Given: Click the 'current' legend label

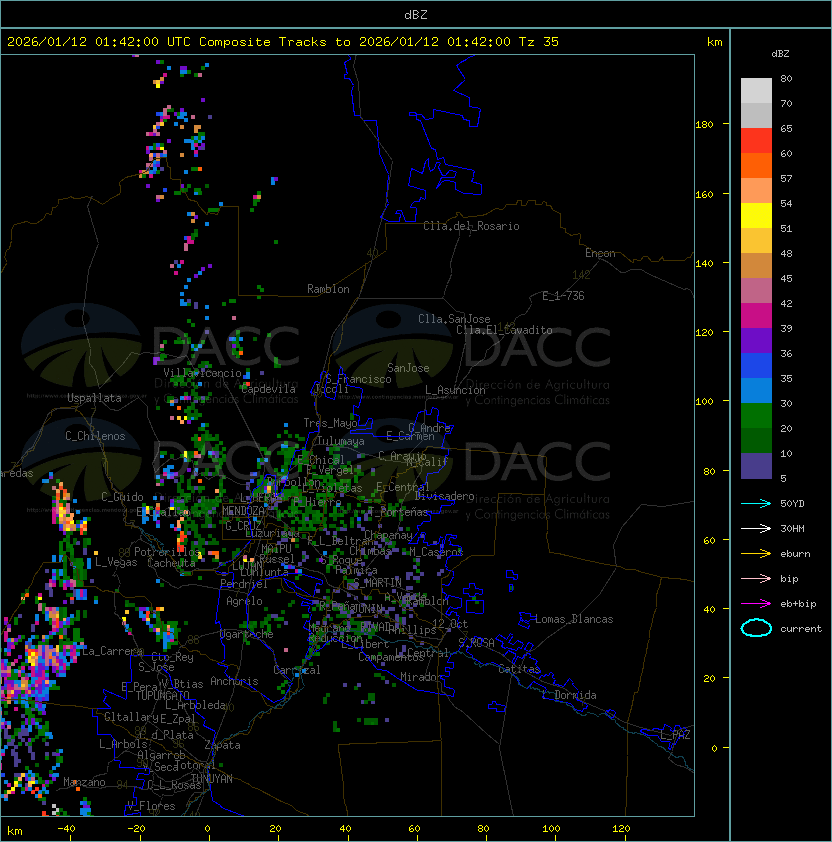Looking at the screenshot, I should click(801, 629).
